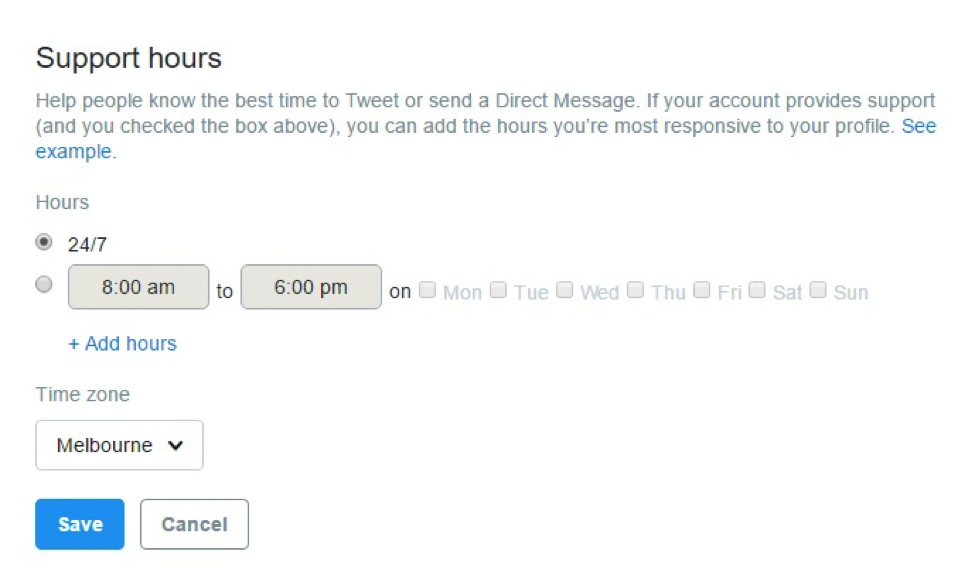Expand the Melbourne time zone dropdown
The width and height of the screenshot is (975, 571).
(x=119, y=445)
